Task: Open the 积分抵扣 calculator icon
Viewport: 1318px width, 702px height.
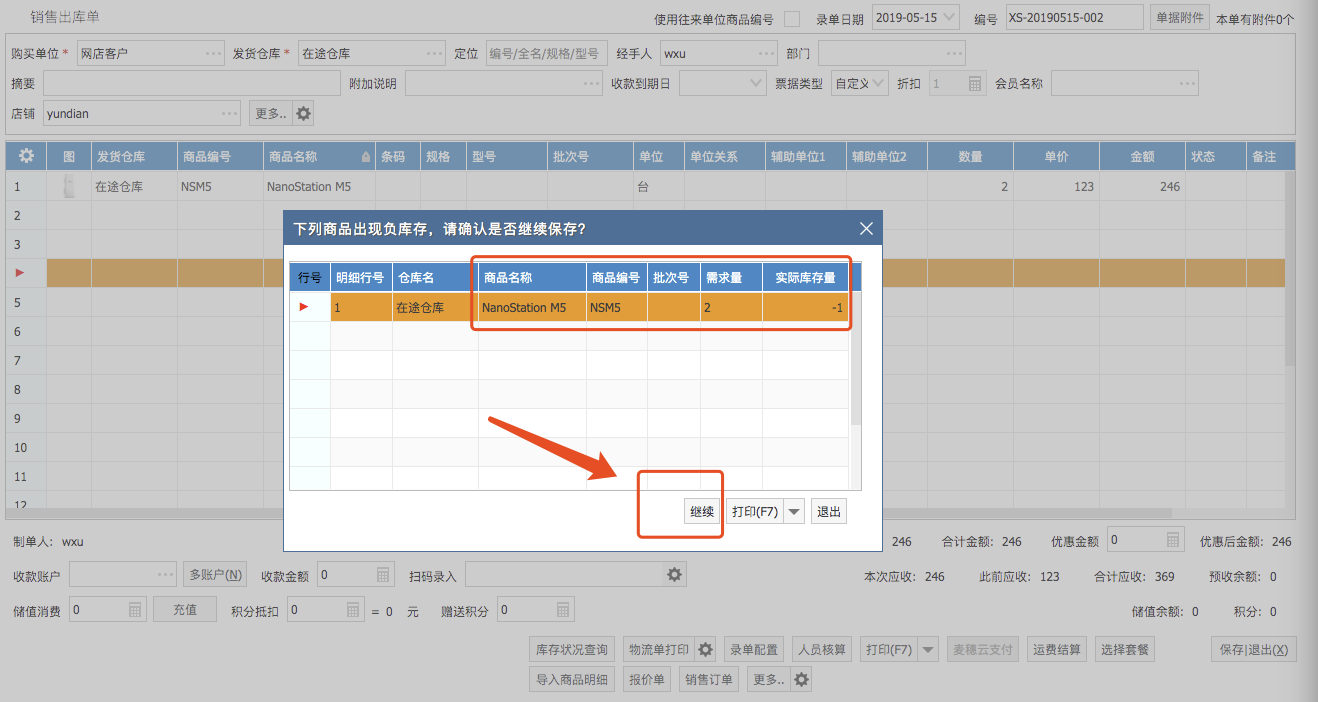Action: click(353, 609)
